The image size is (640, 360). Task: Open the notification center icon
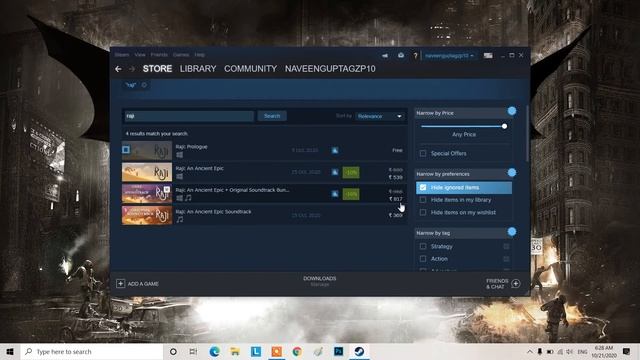pos(627,351)
